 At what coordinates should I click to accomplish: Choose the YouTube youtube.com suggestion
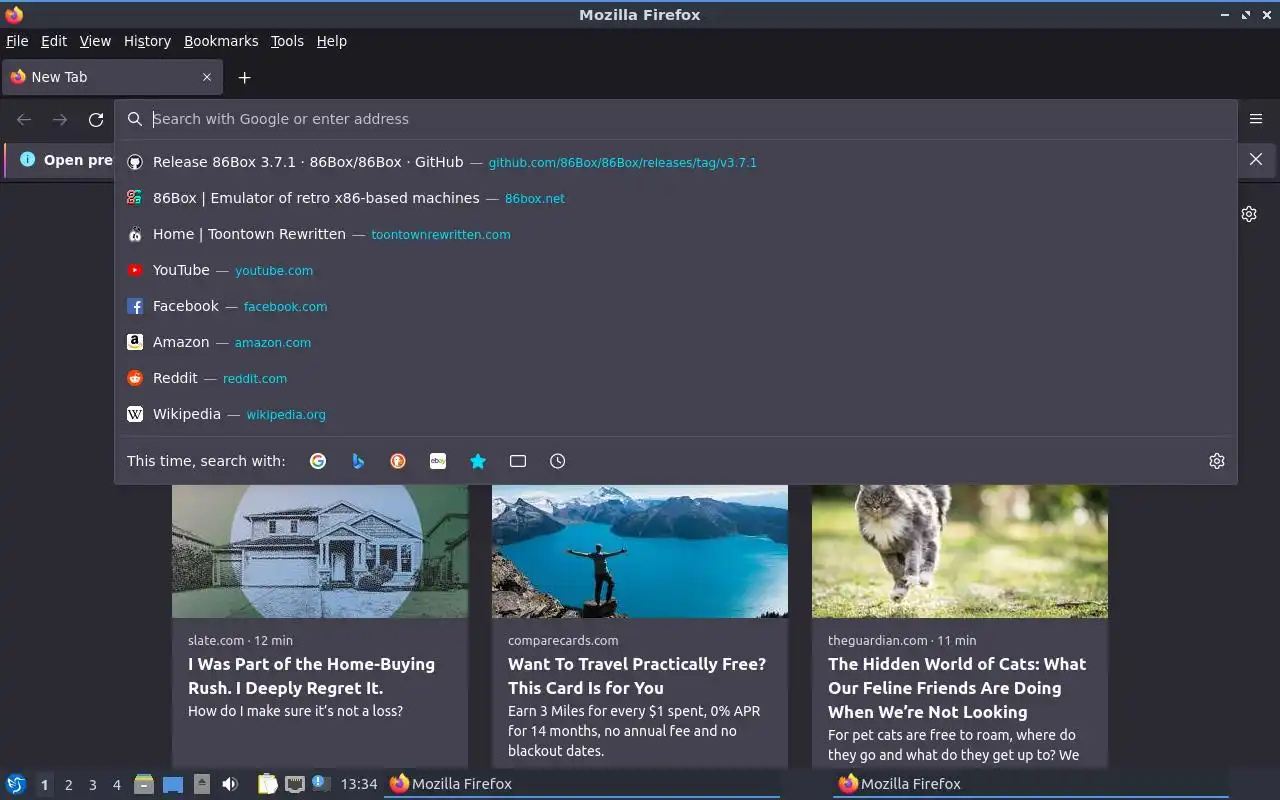tap(676, 270)
